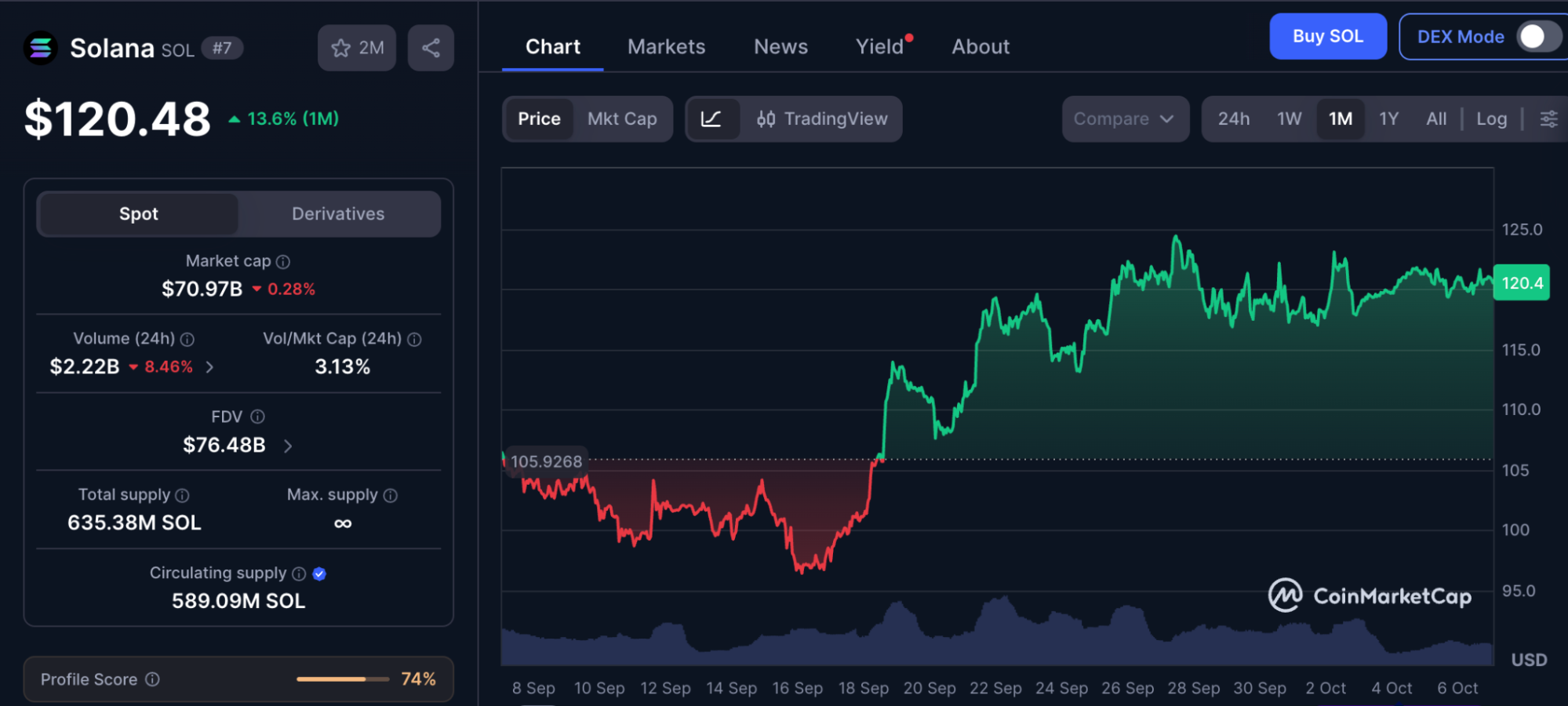Select Derivatives segment

(x=338, y=214)
